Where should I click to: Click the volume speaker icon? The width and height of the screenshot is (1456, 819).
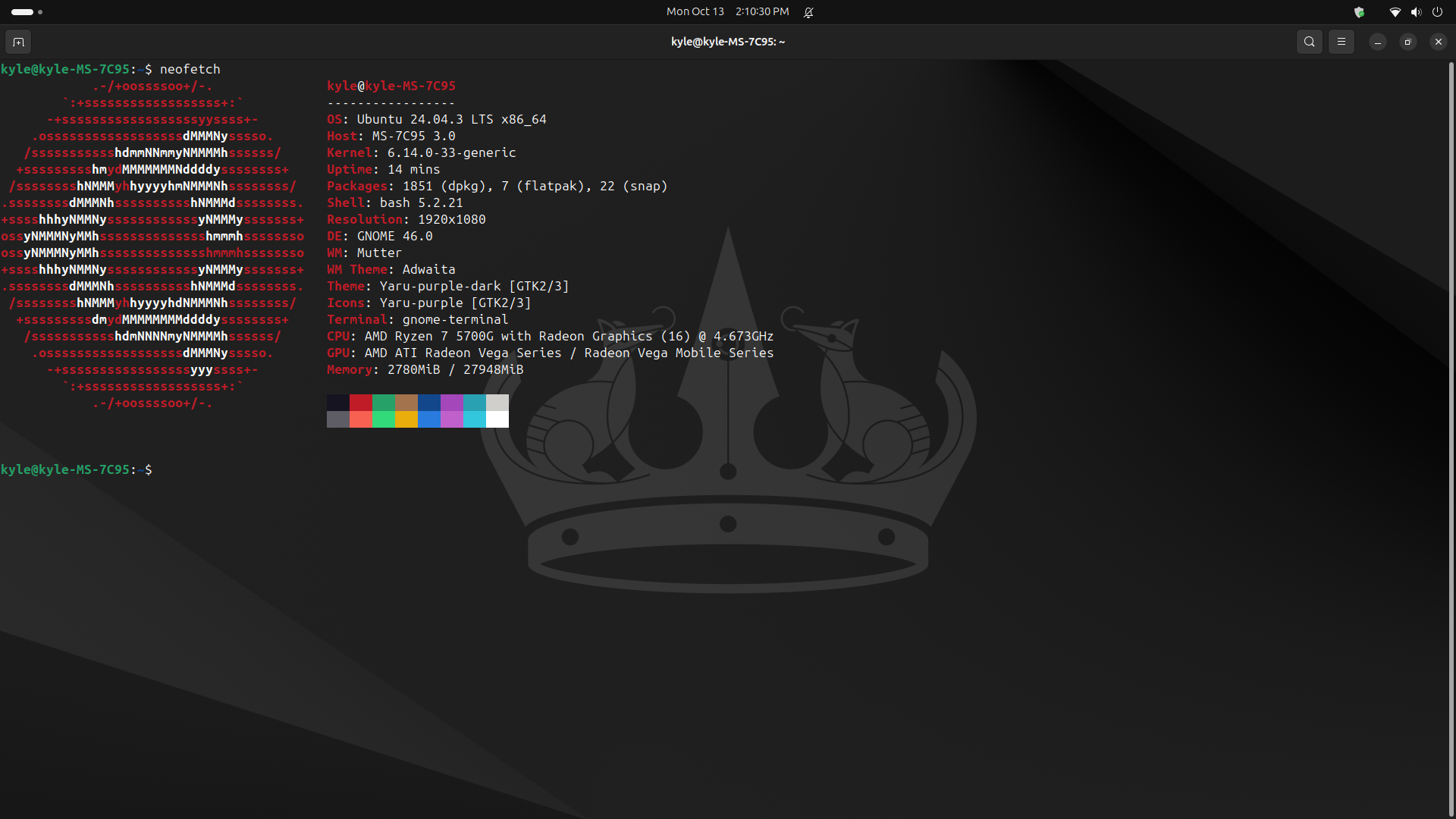tap(1415, 11)
